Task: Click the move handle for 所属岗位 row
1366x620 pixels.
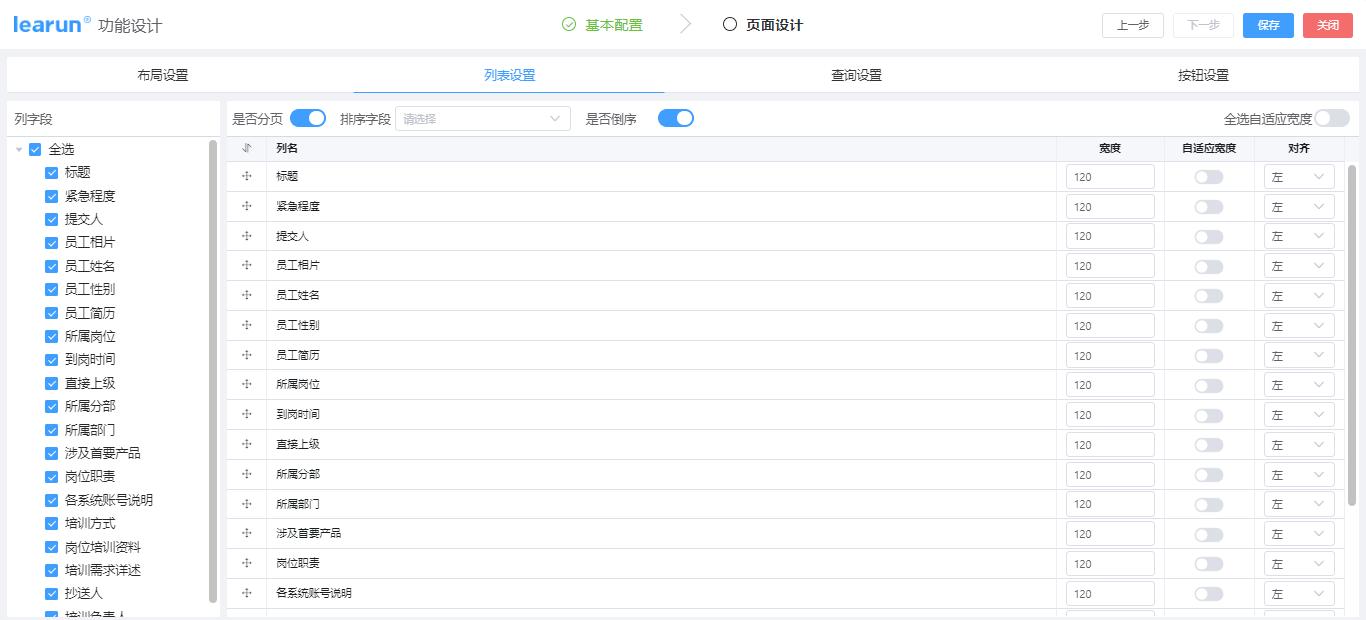Action: point(245,384)
